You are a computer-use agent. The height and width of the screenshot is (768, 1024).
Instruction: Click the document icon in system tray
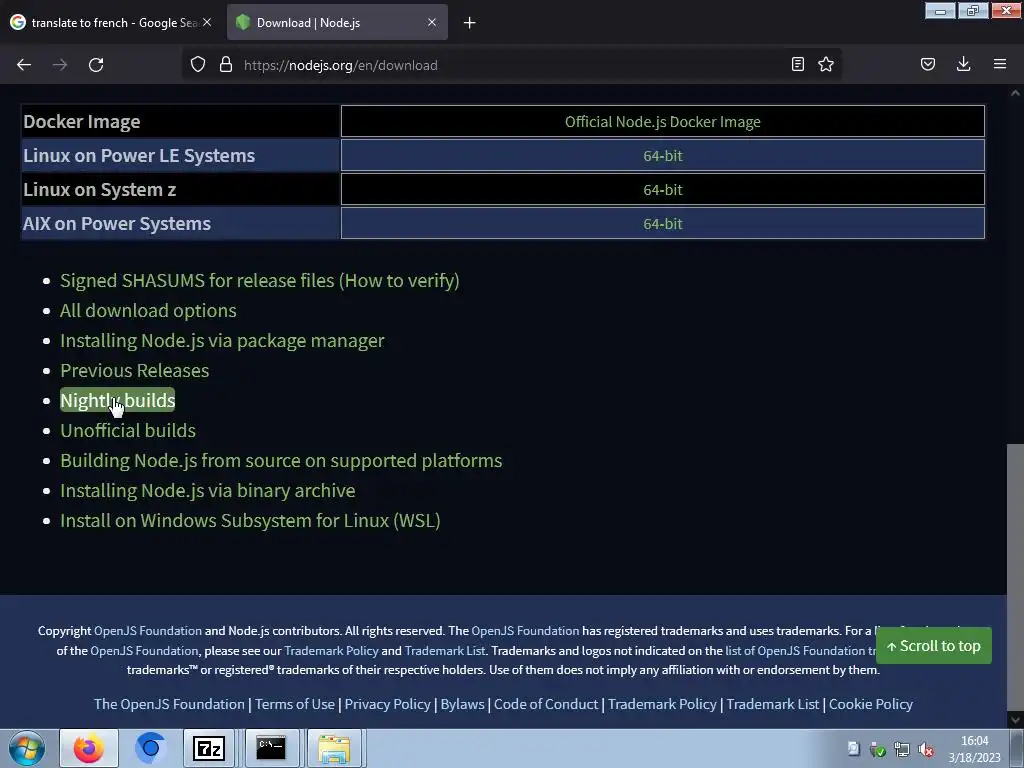(x=854, y=749)
